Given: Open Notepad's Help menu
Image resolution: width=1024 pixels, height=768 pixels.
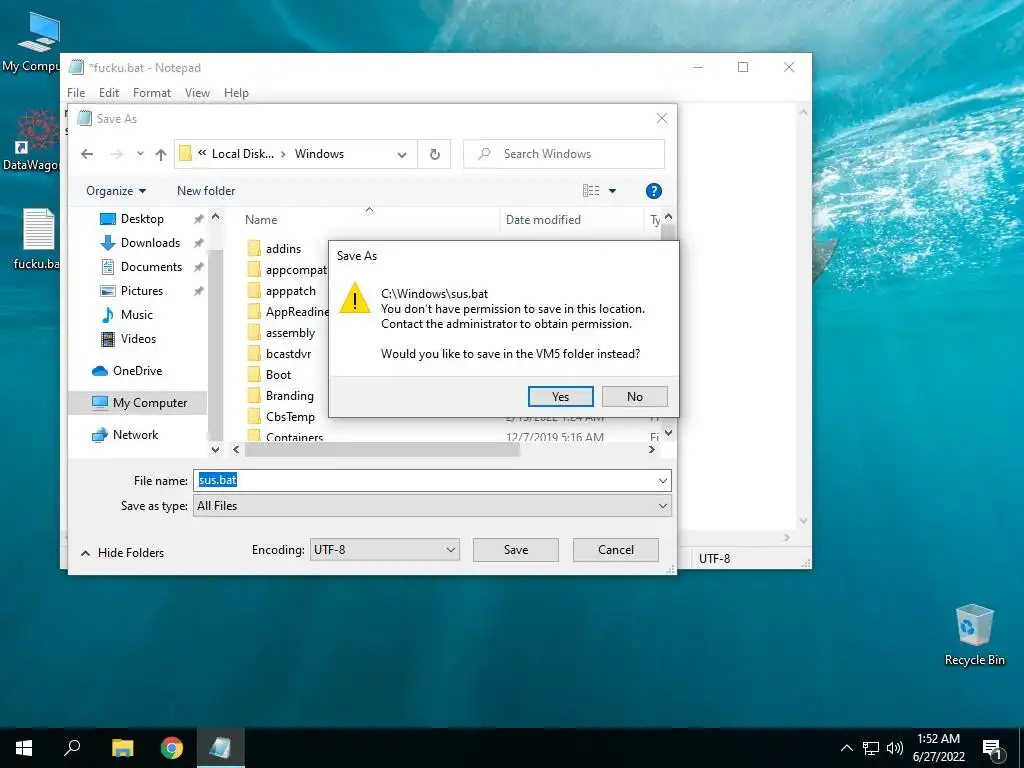Looking at the screenshot, I should coord(236,93).
